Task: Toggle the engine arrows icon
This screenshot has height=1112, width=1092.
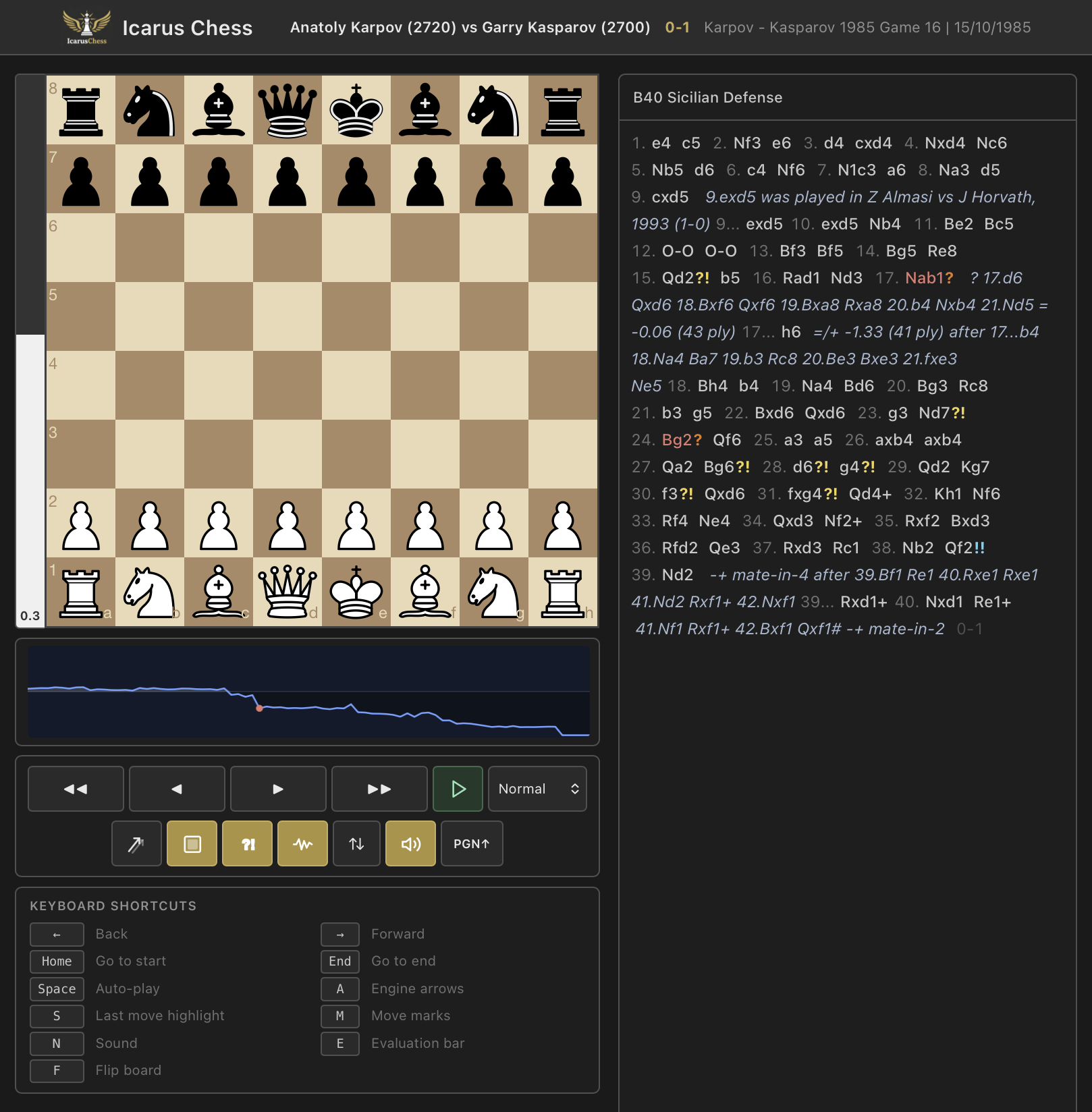Action: (136, 843)
